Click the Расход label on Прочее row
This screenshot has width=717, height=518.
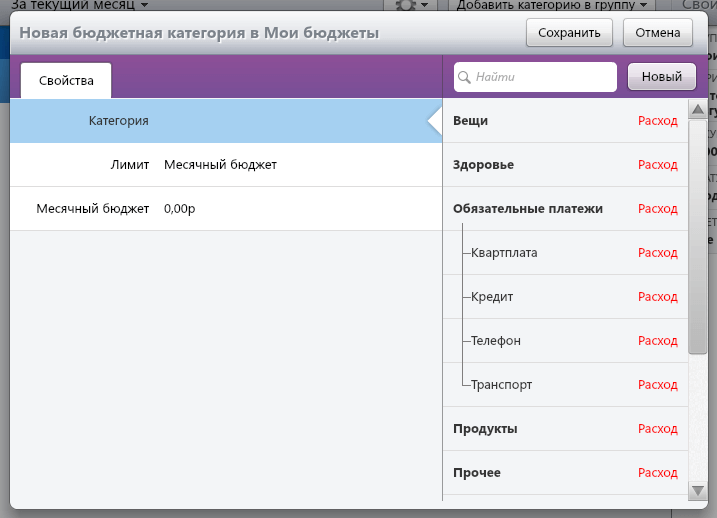click(658, 472)
